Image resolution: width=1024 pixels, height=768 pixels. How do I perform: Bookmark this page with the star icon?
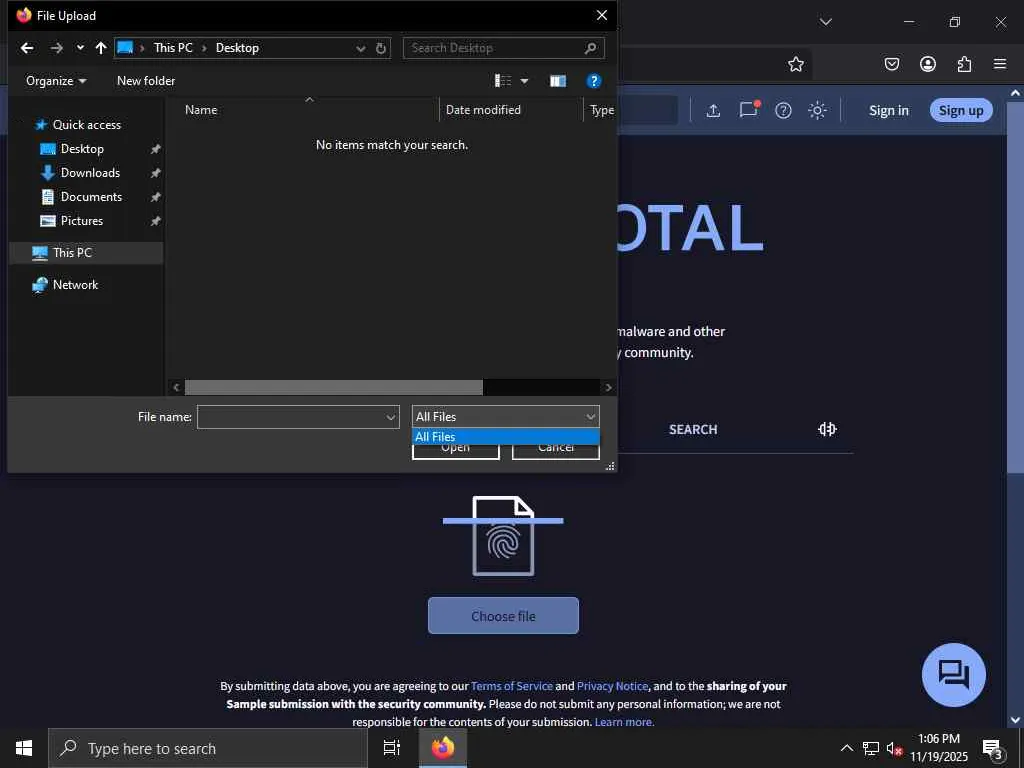pos(795,64)
